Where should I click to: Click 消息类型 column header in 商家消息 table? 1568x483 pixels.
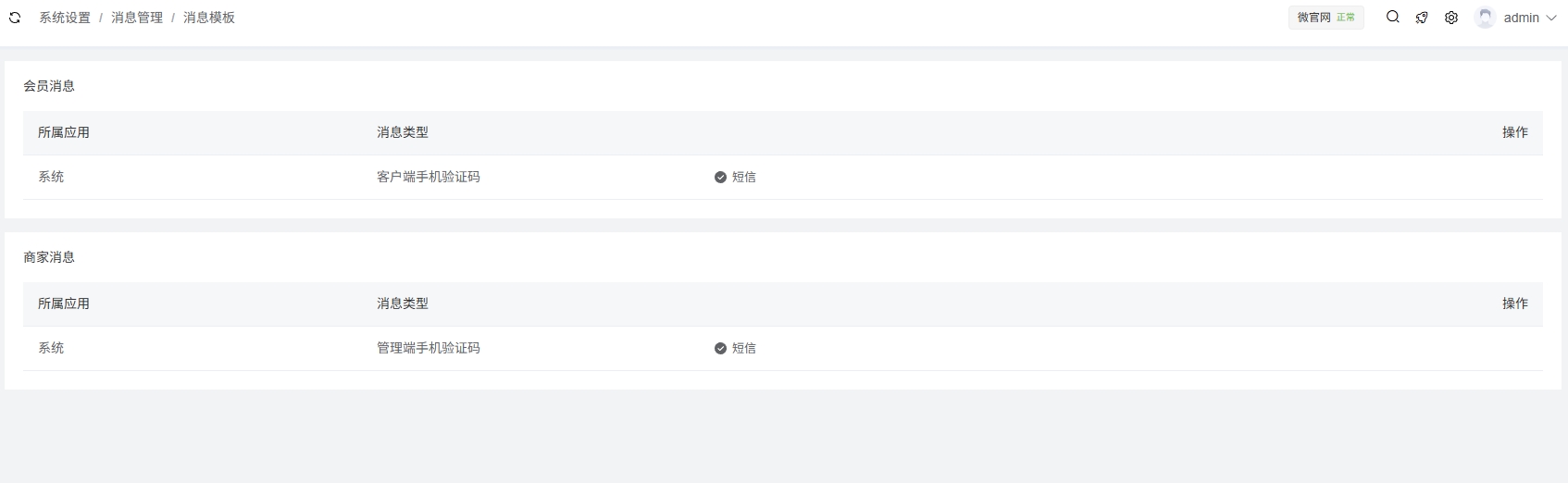[403, 303]
